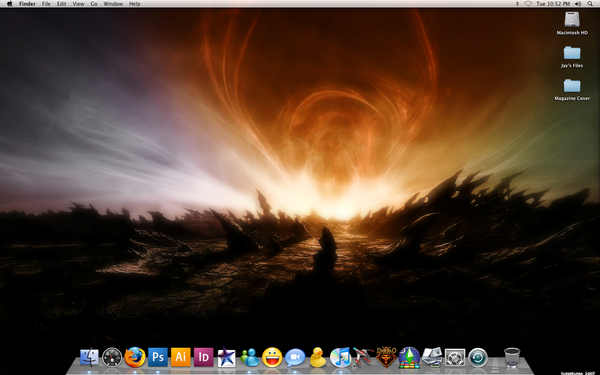Viewport: 600px width, 375px height.
Task: Open Yahoo Messenger smiley icon
Action: tap(272, 357)
